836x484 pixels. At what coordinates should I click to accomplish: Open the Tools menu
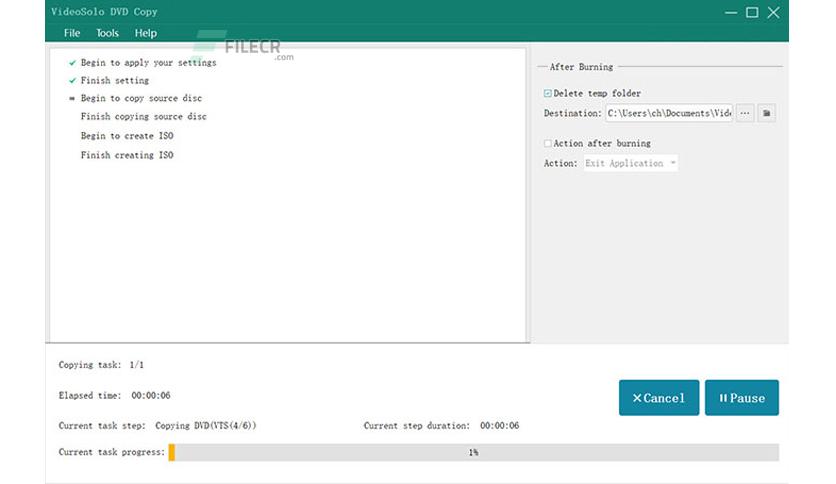pos(107,33)
